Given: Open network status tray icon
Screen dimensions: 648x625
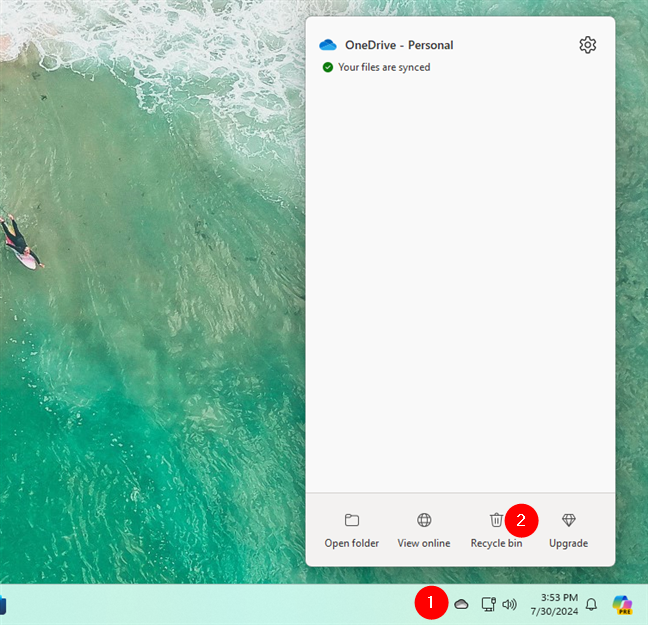Looking at the screenshot, I should coord(488,604).
